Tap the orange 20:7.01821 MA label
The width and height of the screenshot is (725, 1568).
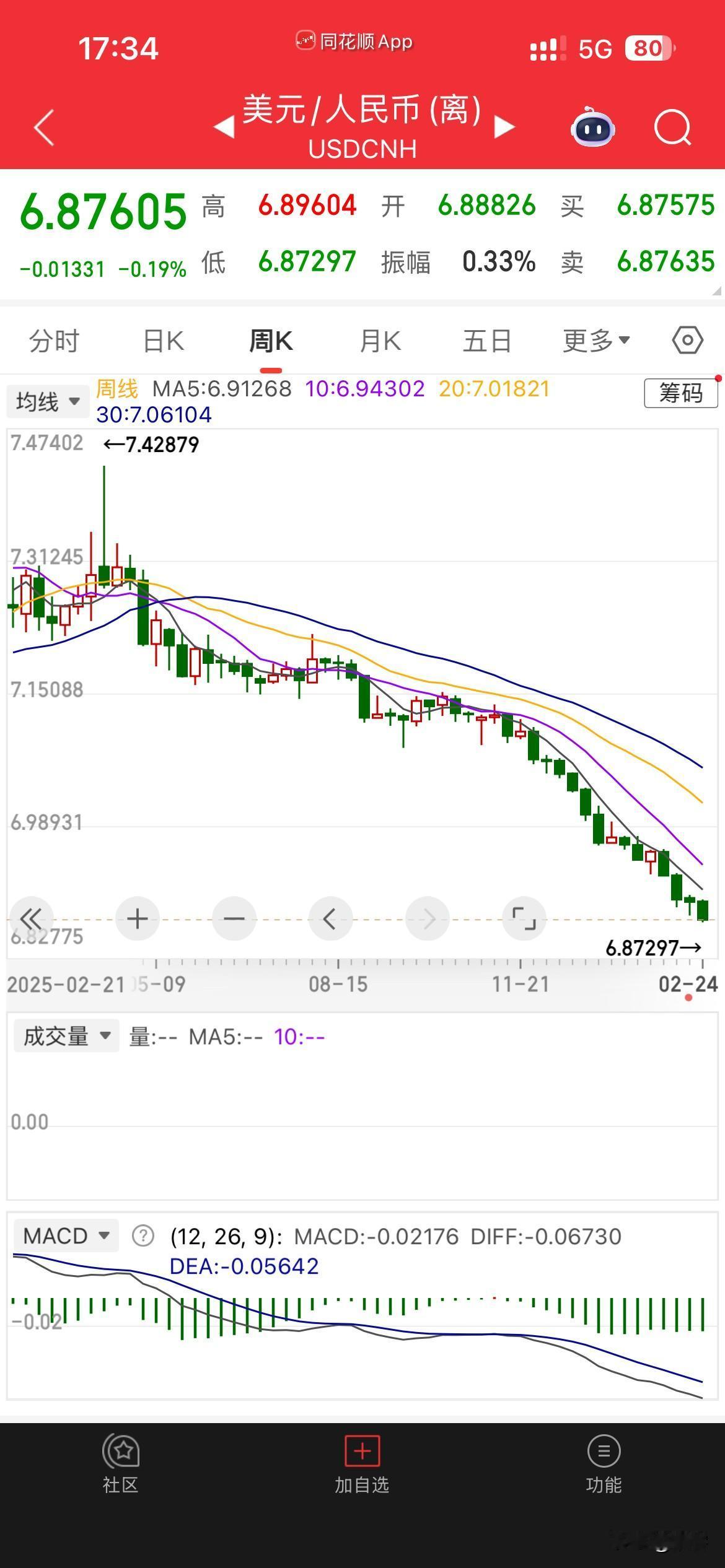click(x=494, y=389)
